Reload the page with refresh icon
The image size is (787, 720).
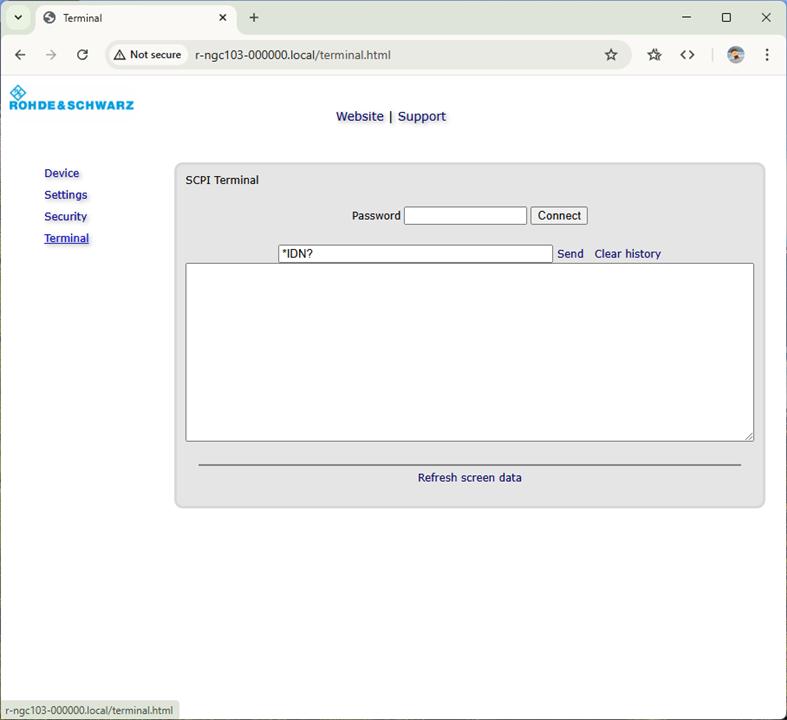83,55
